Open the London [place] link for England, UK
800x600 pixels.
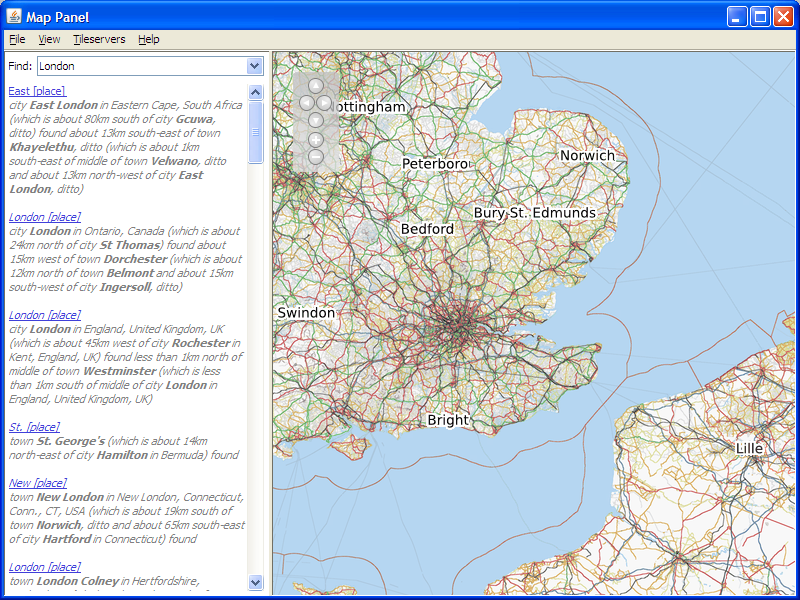coord(45,315)
